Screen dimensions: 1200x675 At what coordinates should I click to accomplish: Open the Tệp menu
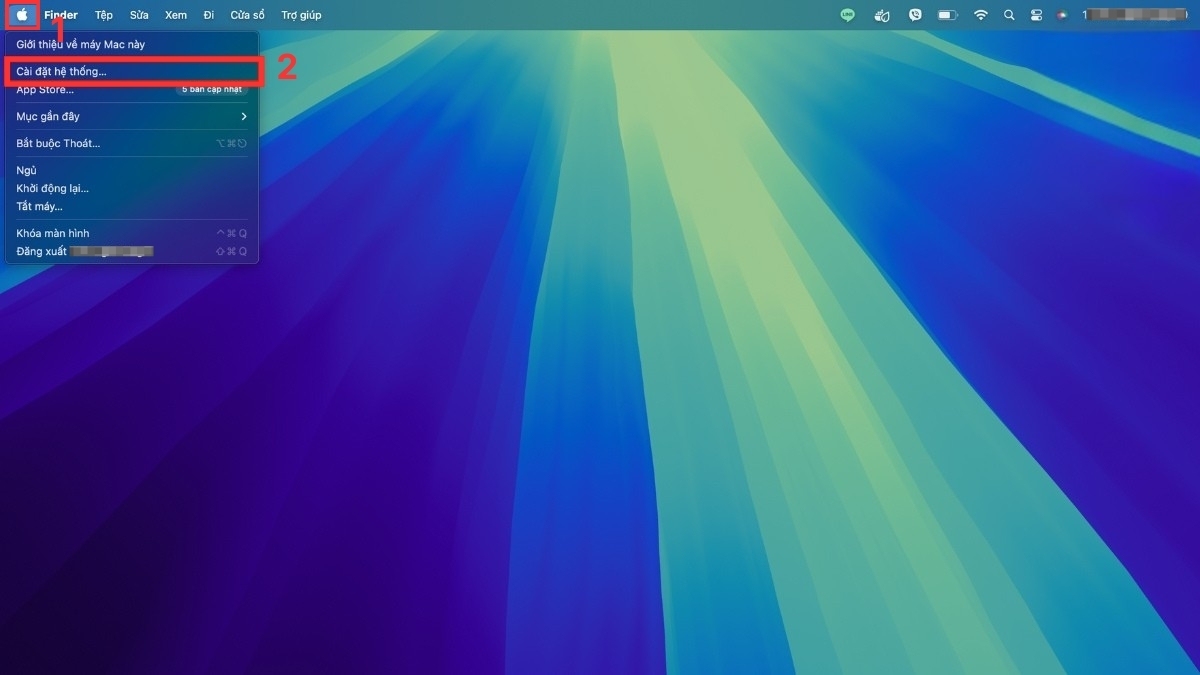pyautogui.click(x=104, y=15)
